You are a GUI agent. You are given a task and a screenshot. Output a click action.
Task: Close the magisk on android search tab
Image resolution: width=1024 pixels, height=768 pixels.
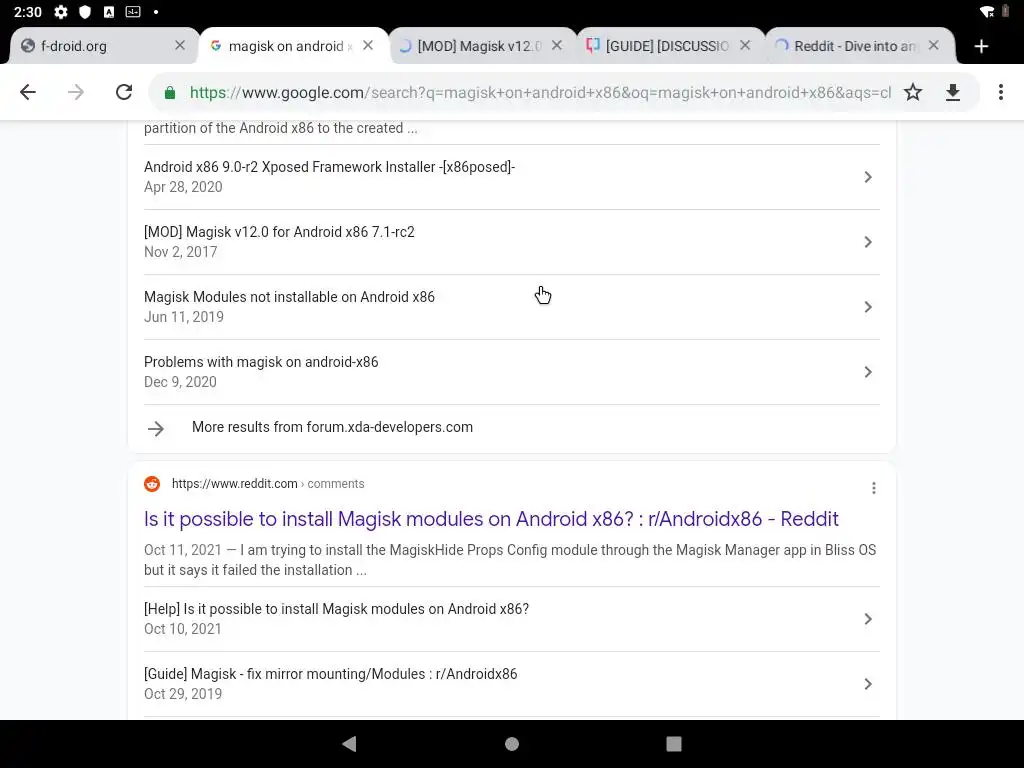(x=368, y=45)
